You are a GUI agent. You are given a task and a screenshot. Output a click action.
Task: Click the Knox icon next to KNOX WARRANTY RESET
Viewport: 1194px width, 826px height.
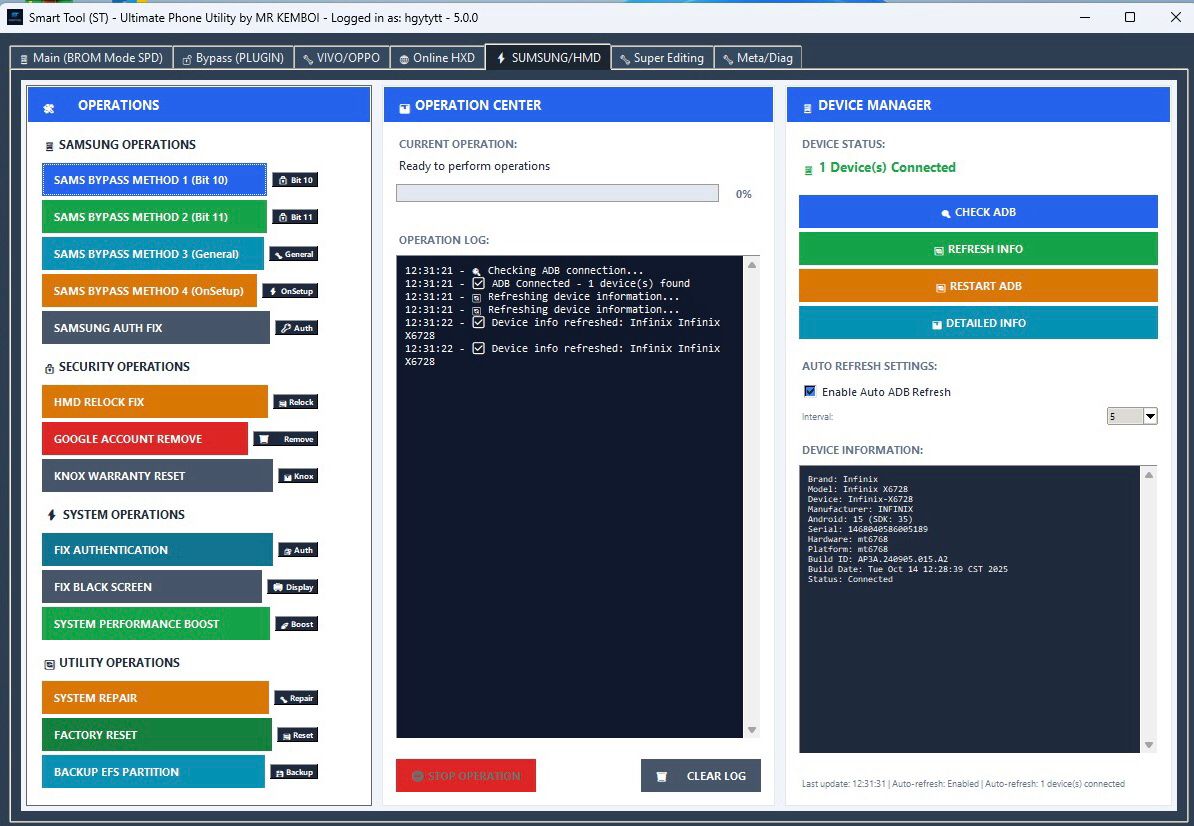(296, 475)
